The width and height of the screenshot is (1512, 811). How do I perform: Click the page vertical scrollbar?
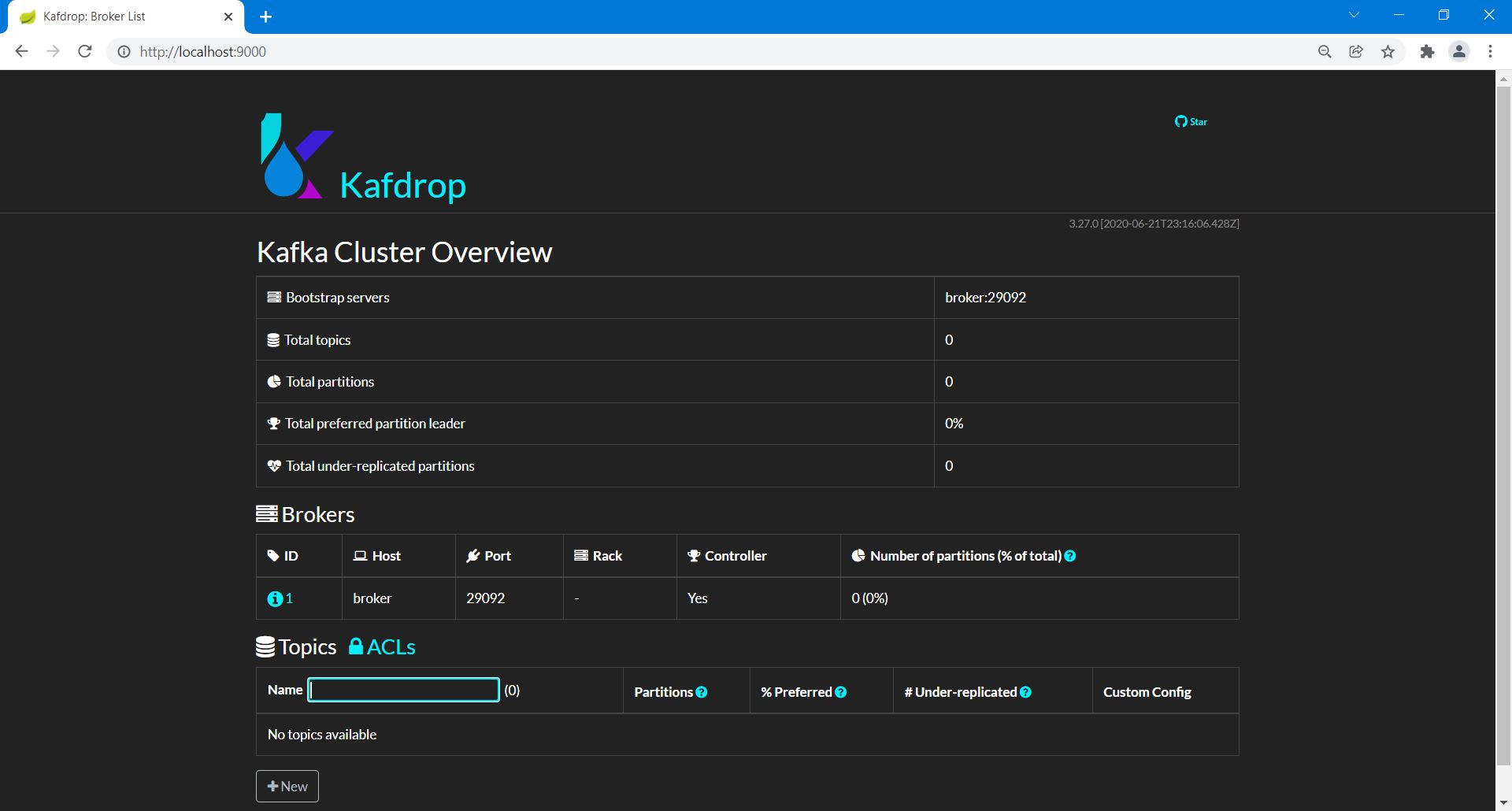tap(1503, 425)
